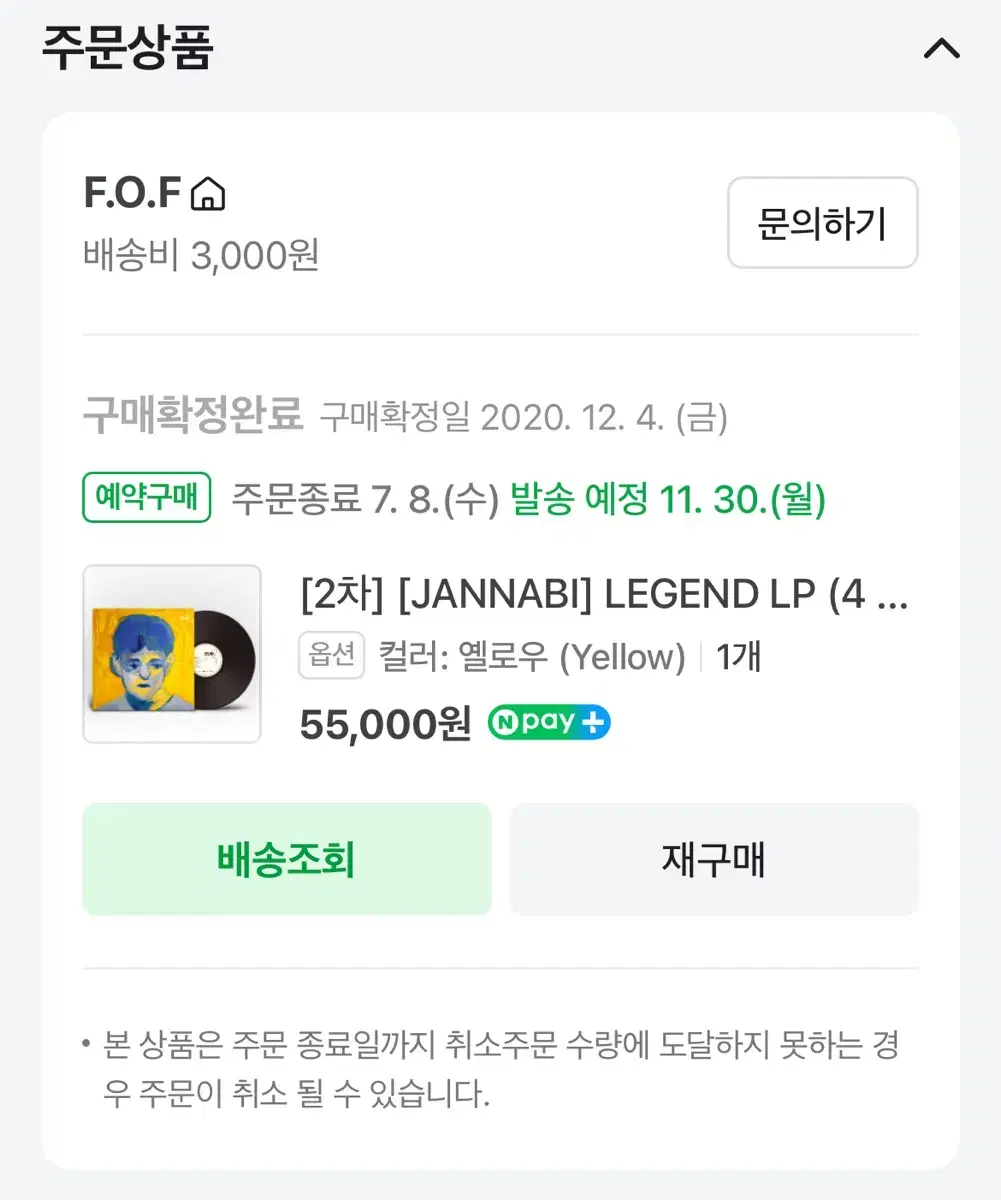Image resolution: width=1001 pixels, height=1200 pixels.
Task: Track delivery with 배송조회 button
Action: click(x=286, y=859)
